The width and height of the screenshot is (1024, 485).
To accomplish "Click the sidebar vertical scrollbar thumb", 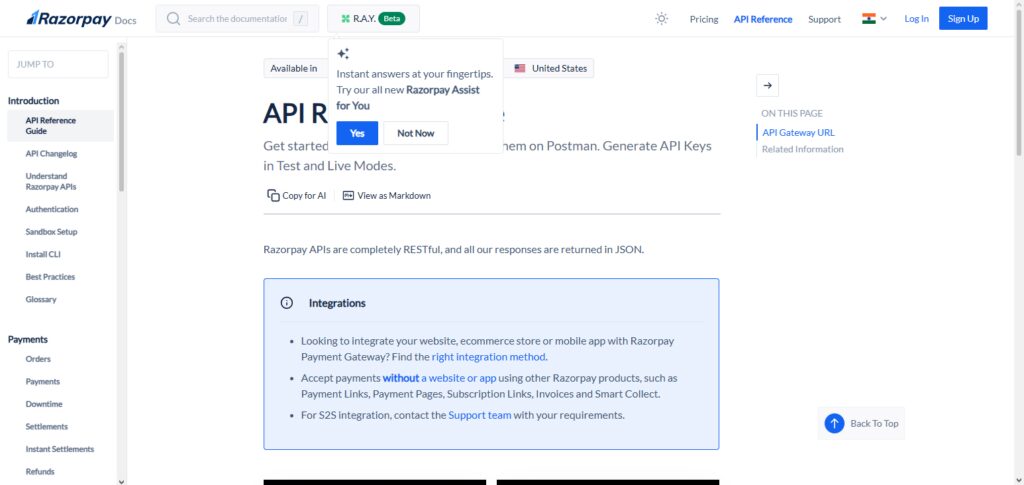I will point(121,121).
